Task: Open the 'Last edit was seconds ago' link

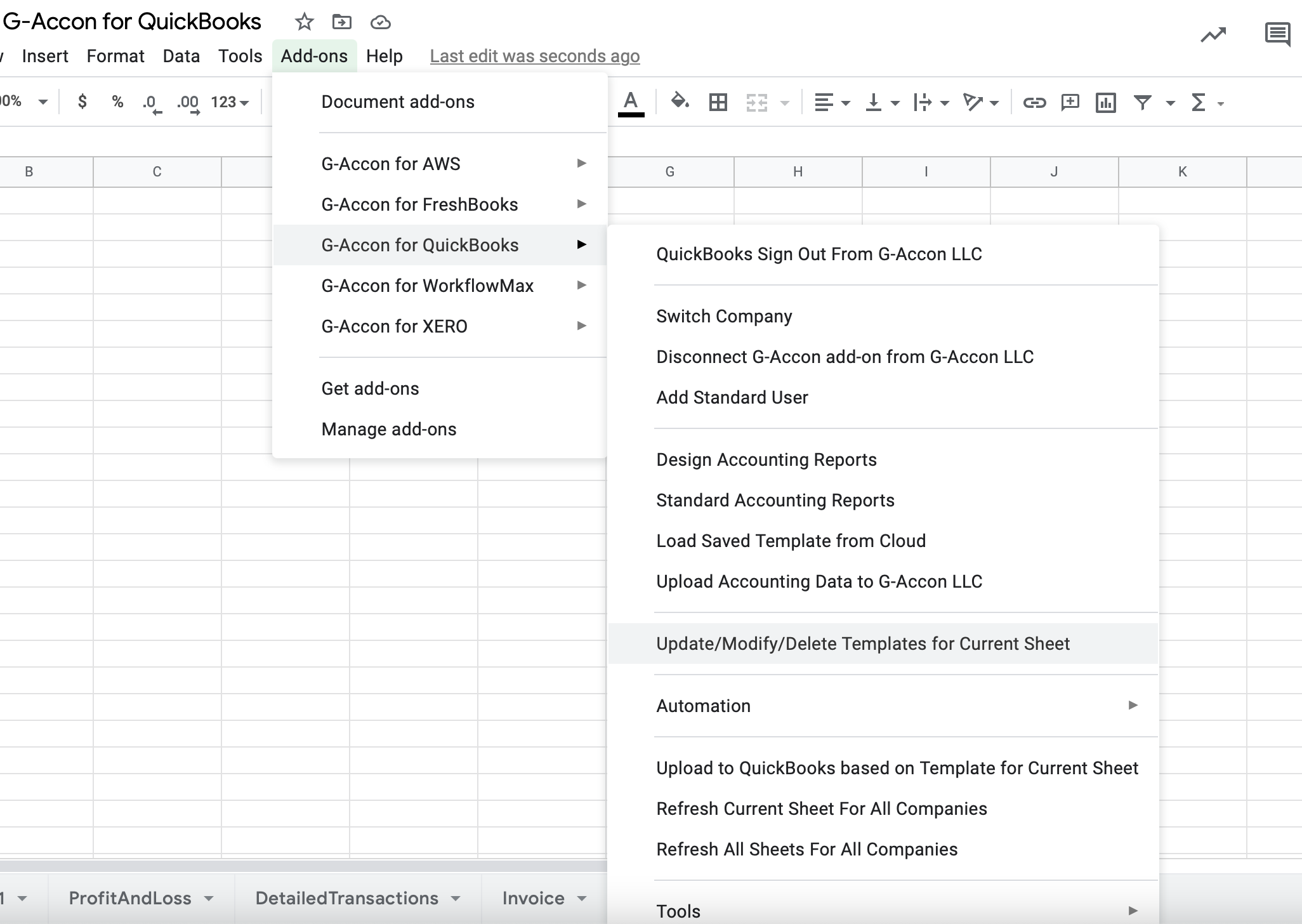Action: 535,56
